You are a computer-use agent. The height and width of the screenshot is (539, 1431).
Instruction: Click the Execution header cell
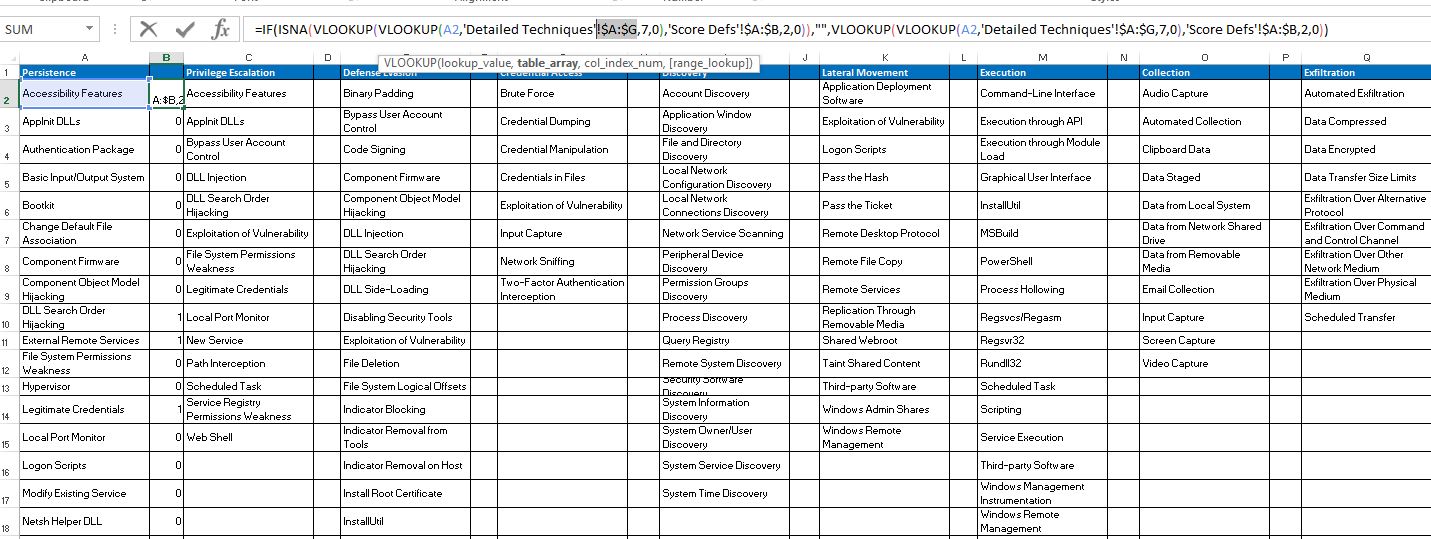[x=1043, y=73]
